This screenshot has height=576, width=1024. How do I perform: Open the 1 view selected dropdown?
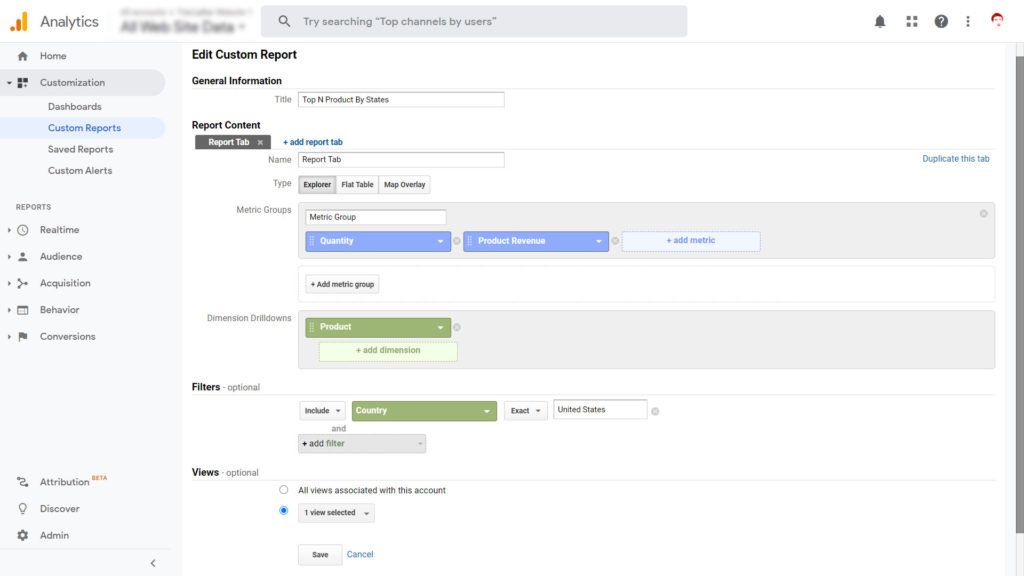coord(336,513)
